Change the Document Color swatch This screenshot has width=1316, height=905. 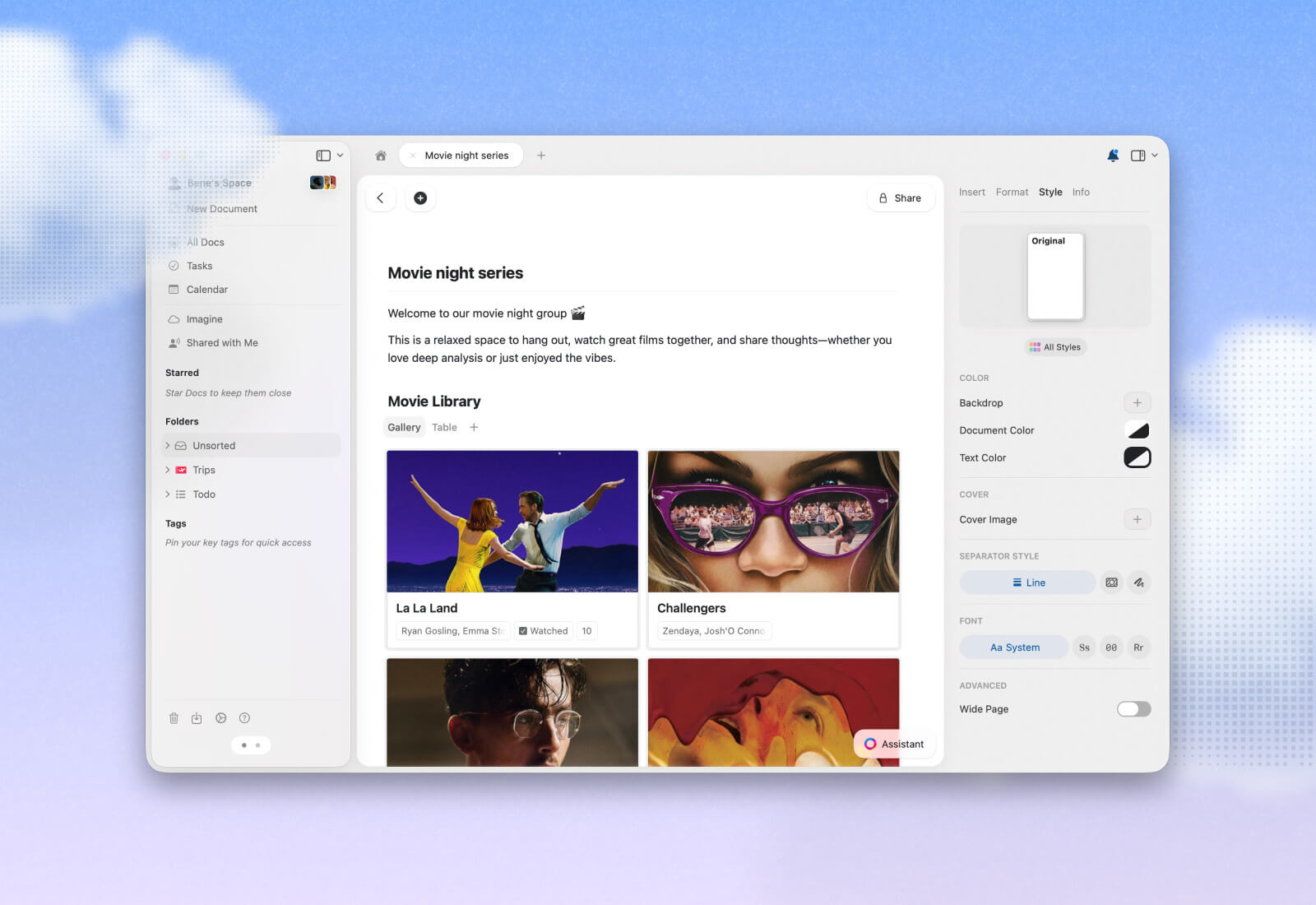(1138, 430)
